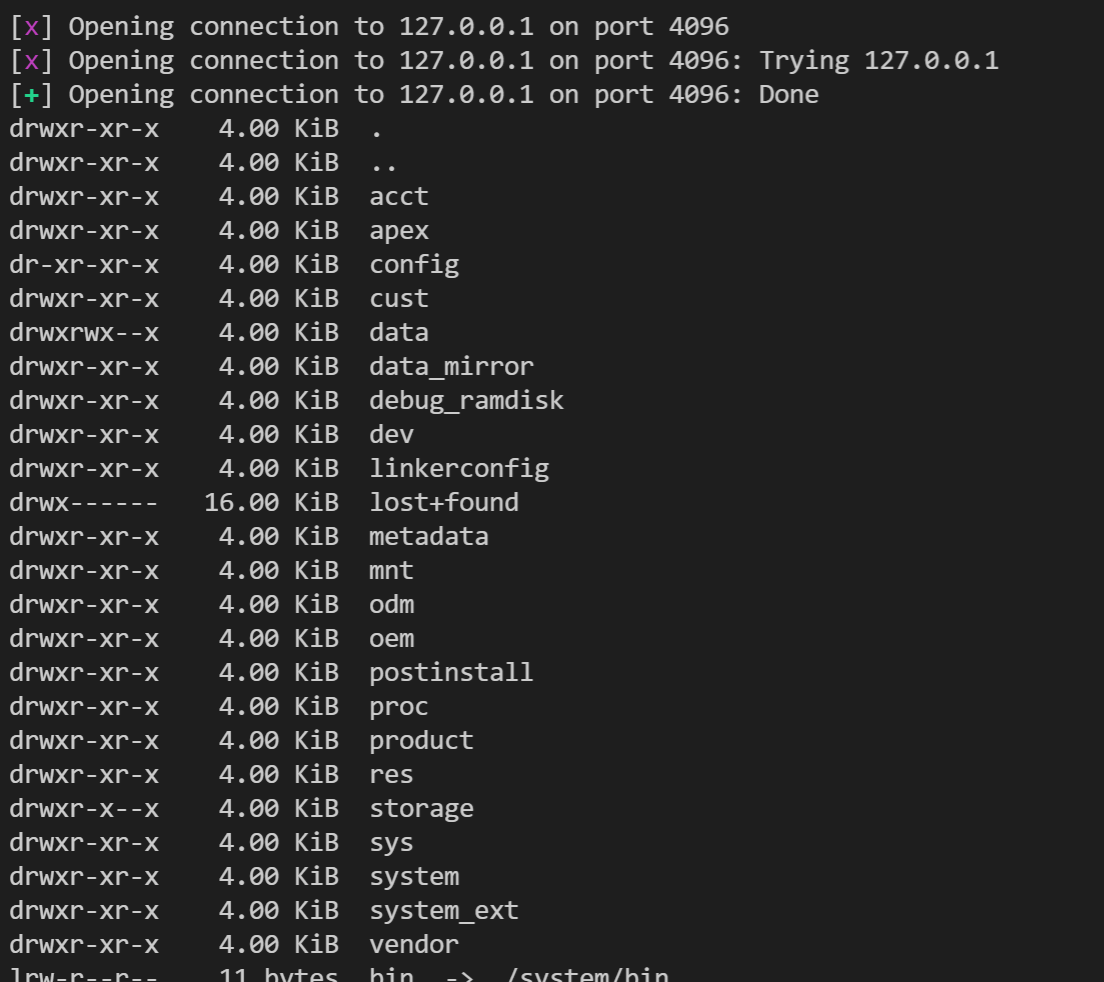Click the "product" directory name
The width and height of the screenshot is (1104, 982).
(421, 740)
